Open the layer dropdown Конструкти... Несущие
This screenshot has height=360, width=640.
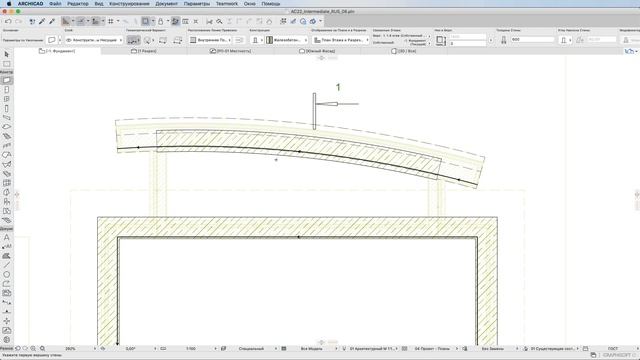click(x=94, y=40)
